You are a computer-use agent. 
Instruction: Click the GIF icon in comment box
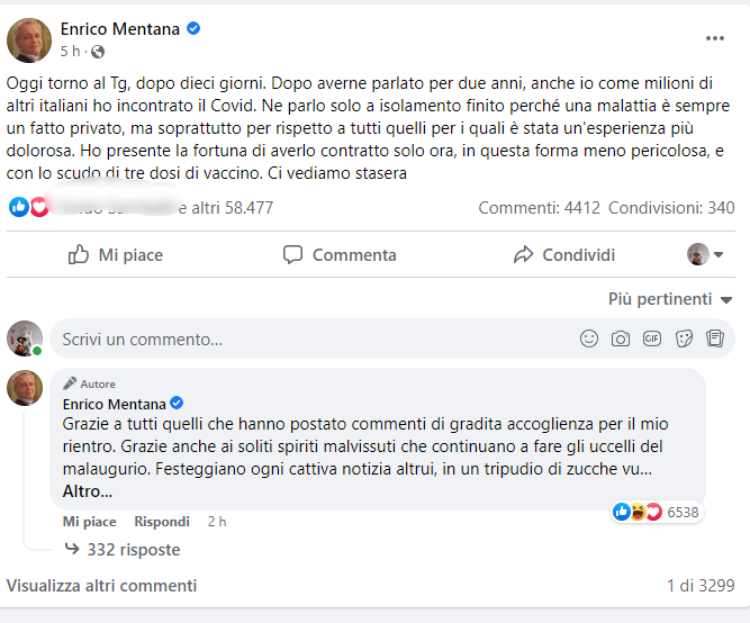pyautogui.click(x=652, y=339)
